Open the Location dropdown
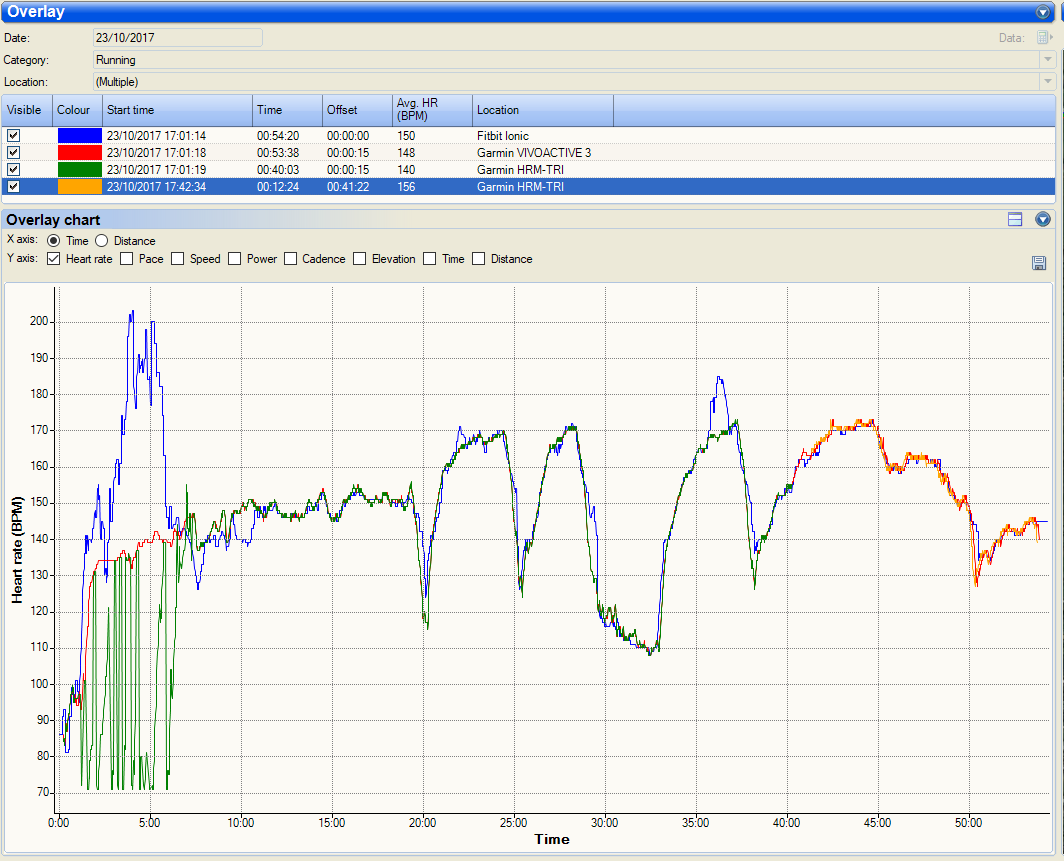 1047,82
